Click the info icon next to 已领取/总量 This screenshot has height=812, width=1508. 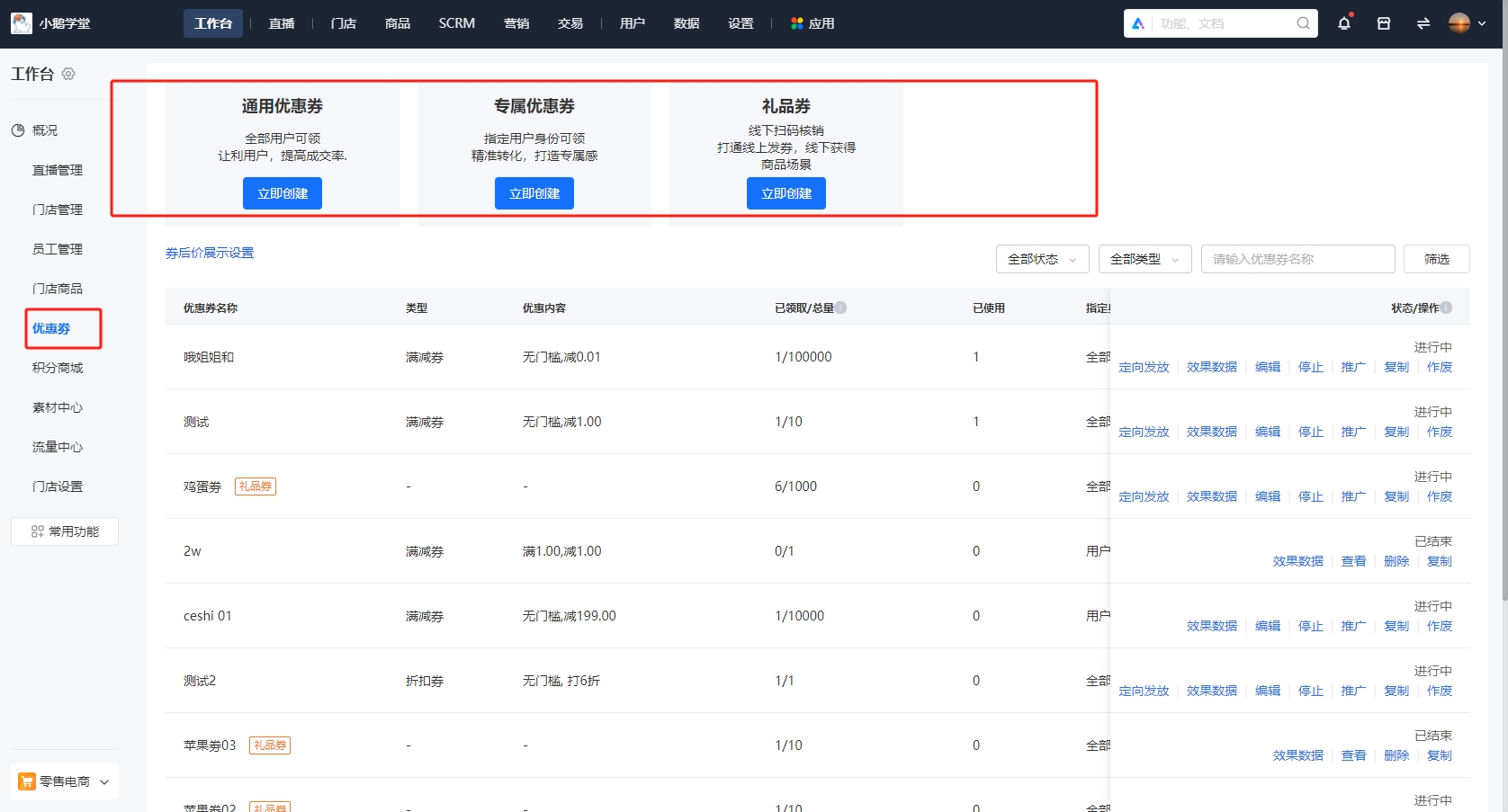[x=840, y=307]
